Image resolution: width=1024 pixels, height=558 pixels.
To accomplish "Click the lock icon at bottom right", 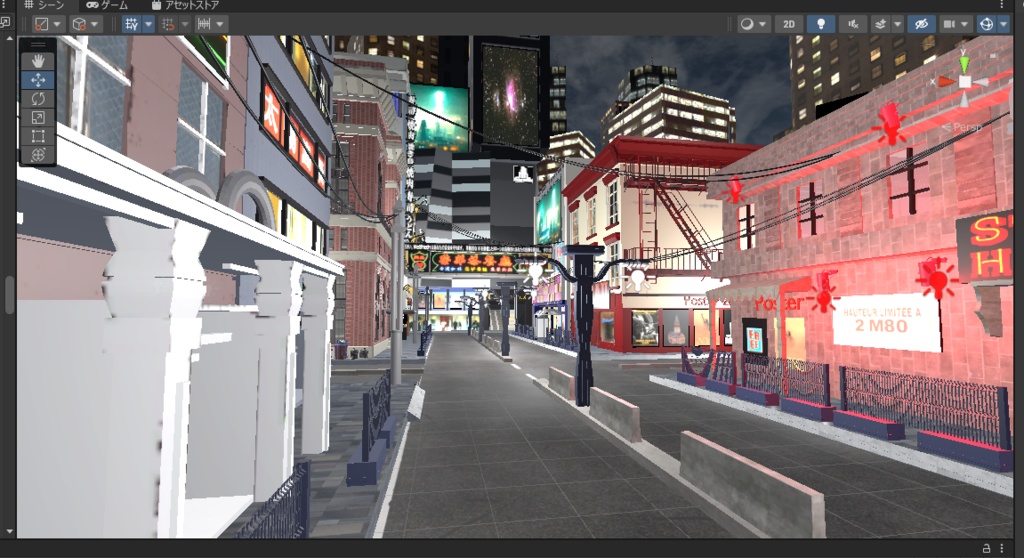I will click(987, 548).
